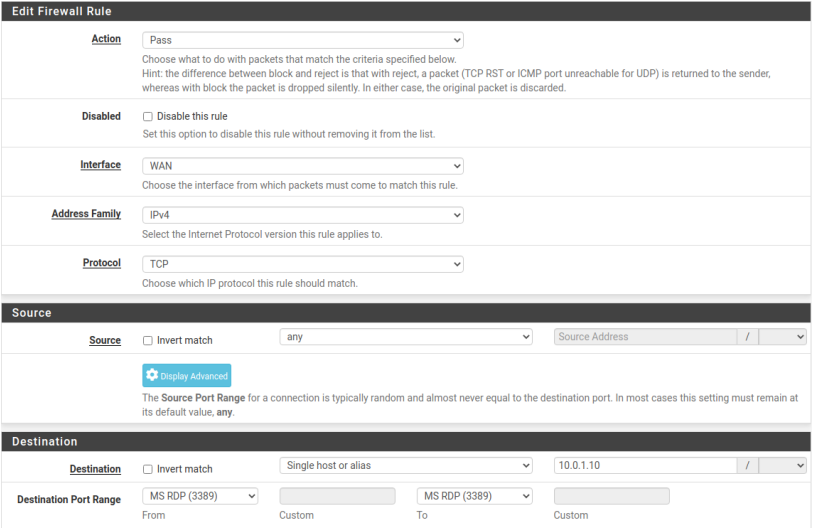Open the Source Address subnet mask dropdown
814x530 pixels.
pyautogui.click(x=782, y=337)
